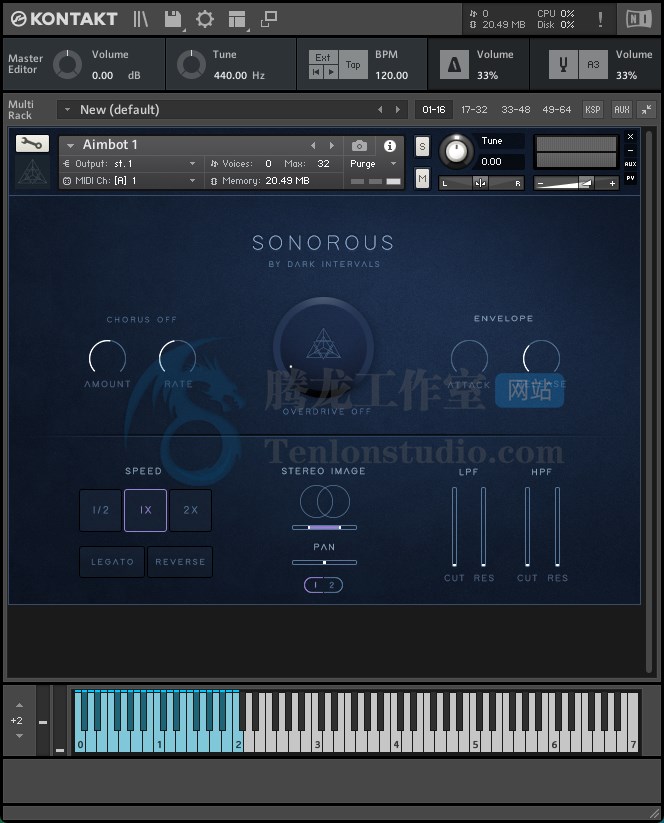664x823 pixels.
Task: Click the Master Volume knob
Action: pos(67,65)
